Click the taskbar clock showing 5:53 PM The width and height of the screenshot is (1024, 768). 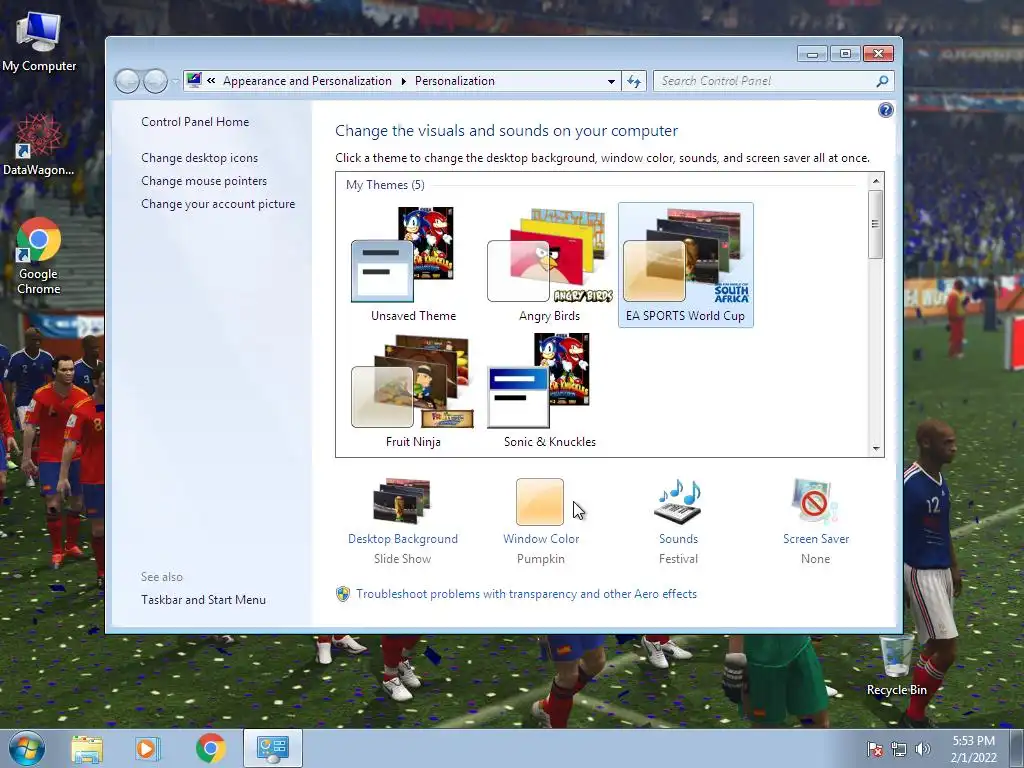click(973, 749)
